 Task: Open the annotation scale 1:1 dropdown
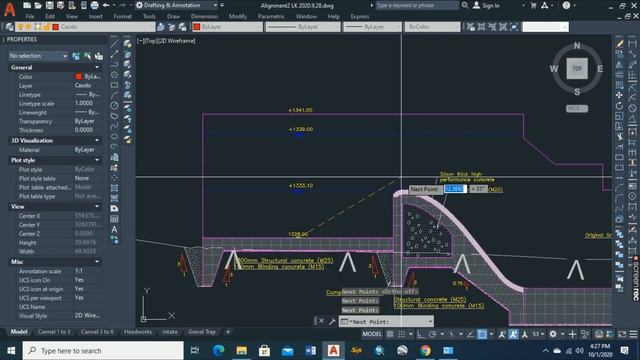tap(539, 334)
